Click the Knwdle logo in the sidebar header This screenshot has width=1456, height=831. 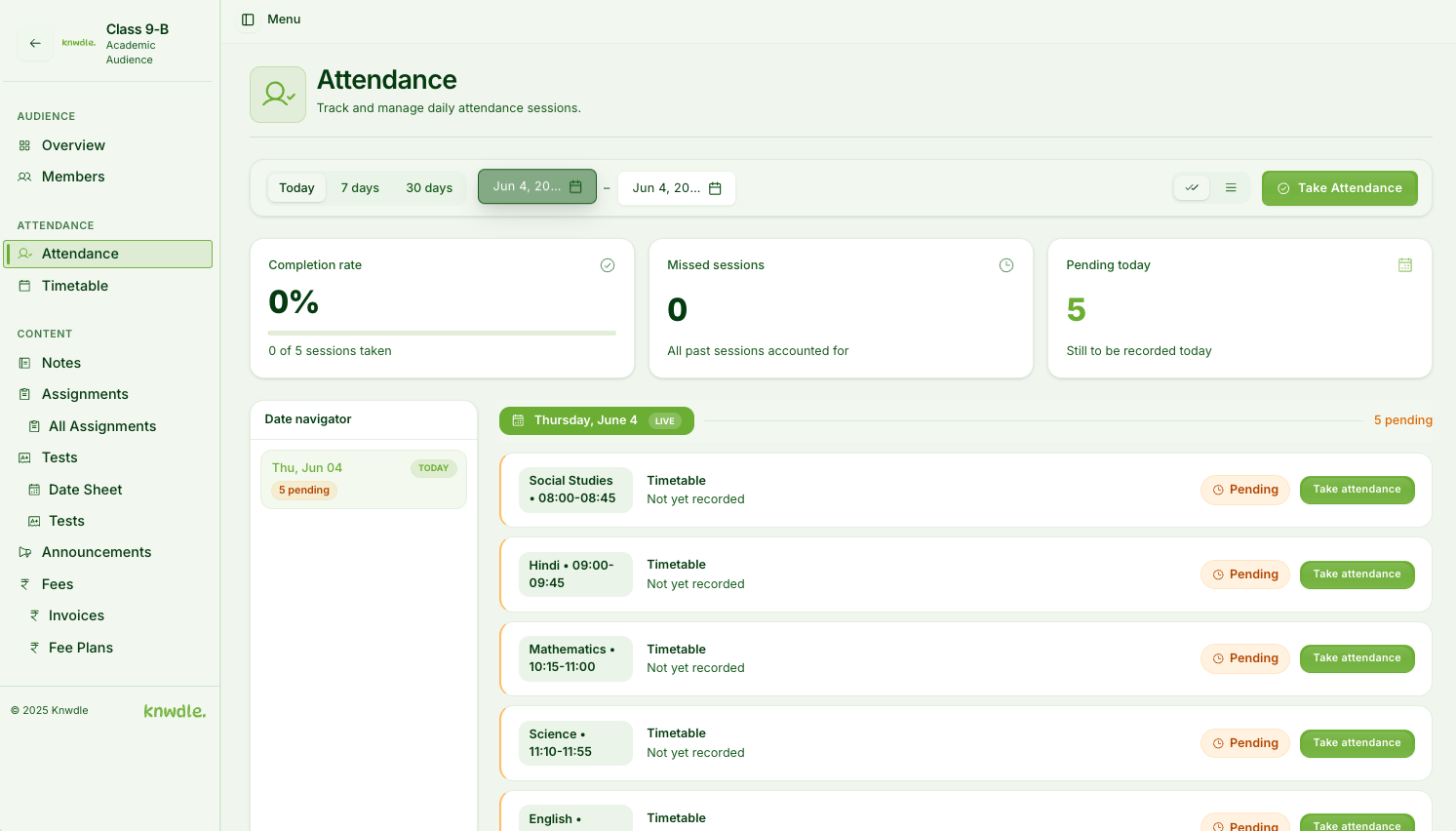[x=78, y=43]
